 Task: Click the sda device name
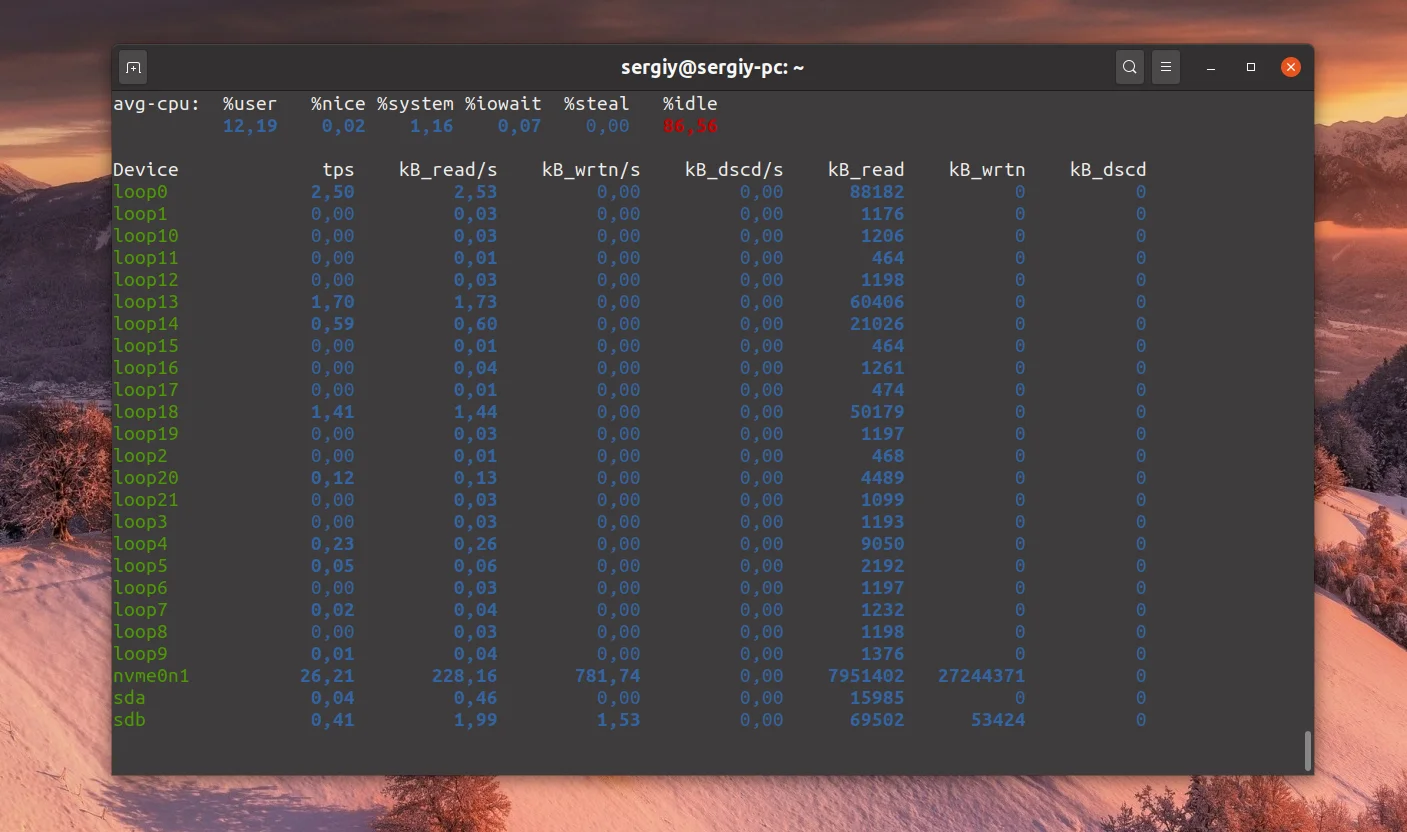point(129,698)
